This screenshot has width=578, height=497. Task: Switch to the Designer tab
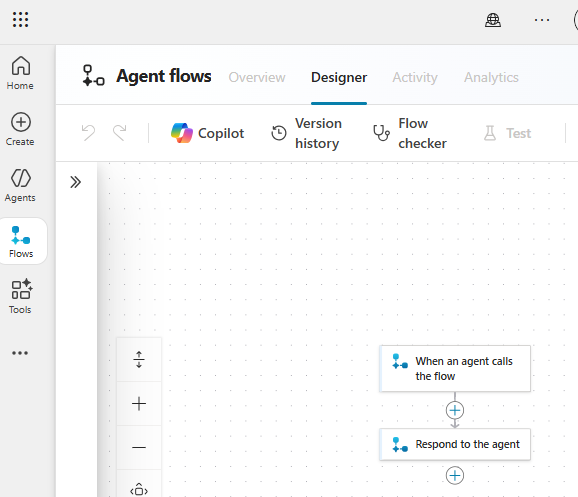(x=339, y=77)
